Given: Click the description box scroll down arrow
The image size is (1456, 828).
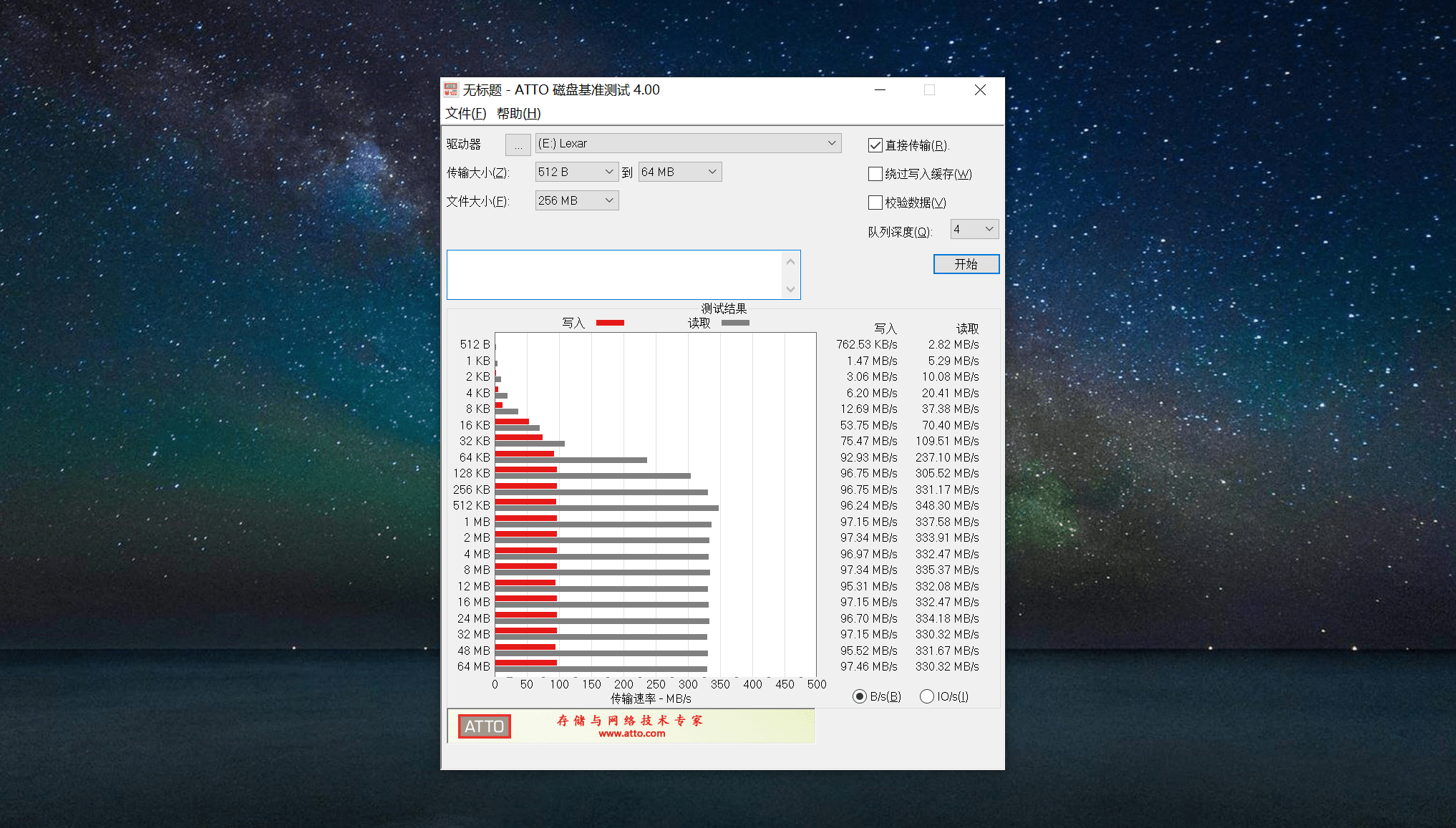Looking at the screenshot, I should click(x=790, y=289).
